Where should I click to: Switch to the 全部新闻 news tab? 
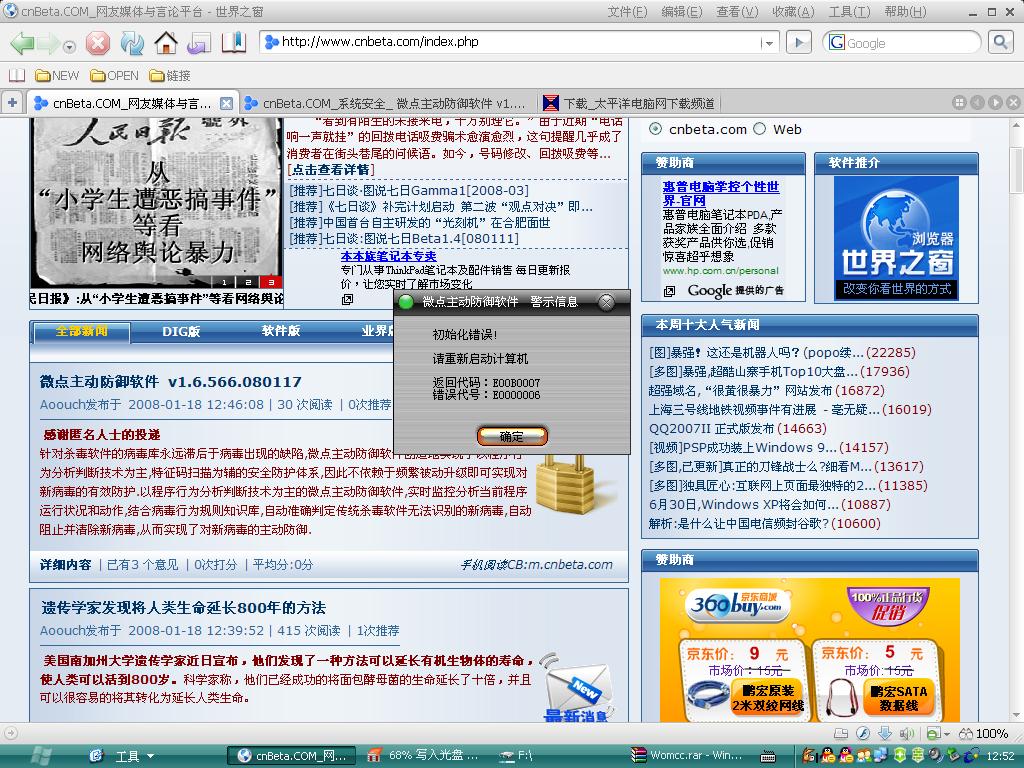coord(82,332)
